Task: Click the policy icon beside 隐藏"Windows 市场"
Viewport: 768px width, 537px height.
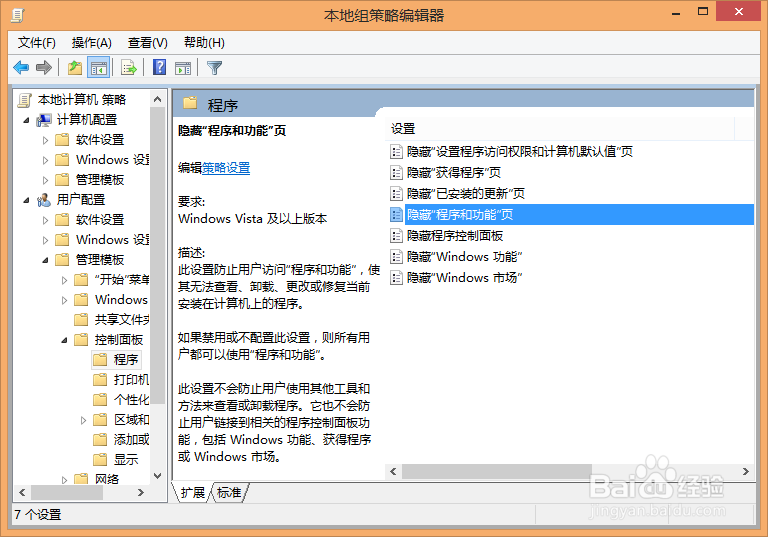Action: 396,278
